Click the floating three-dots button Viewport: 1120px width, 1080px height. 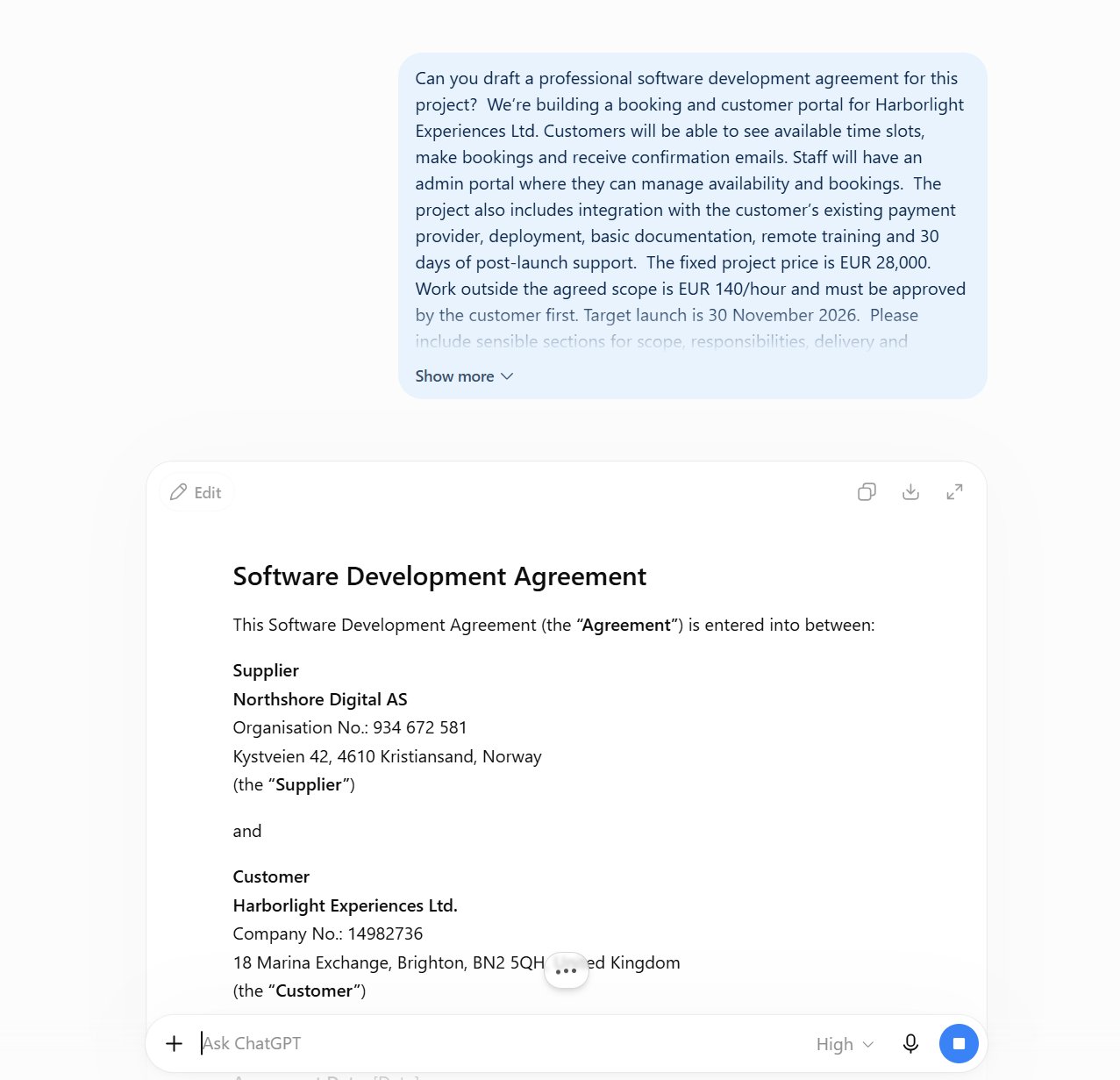[x=567, y=970]
